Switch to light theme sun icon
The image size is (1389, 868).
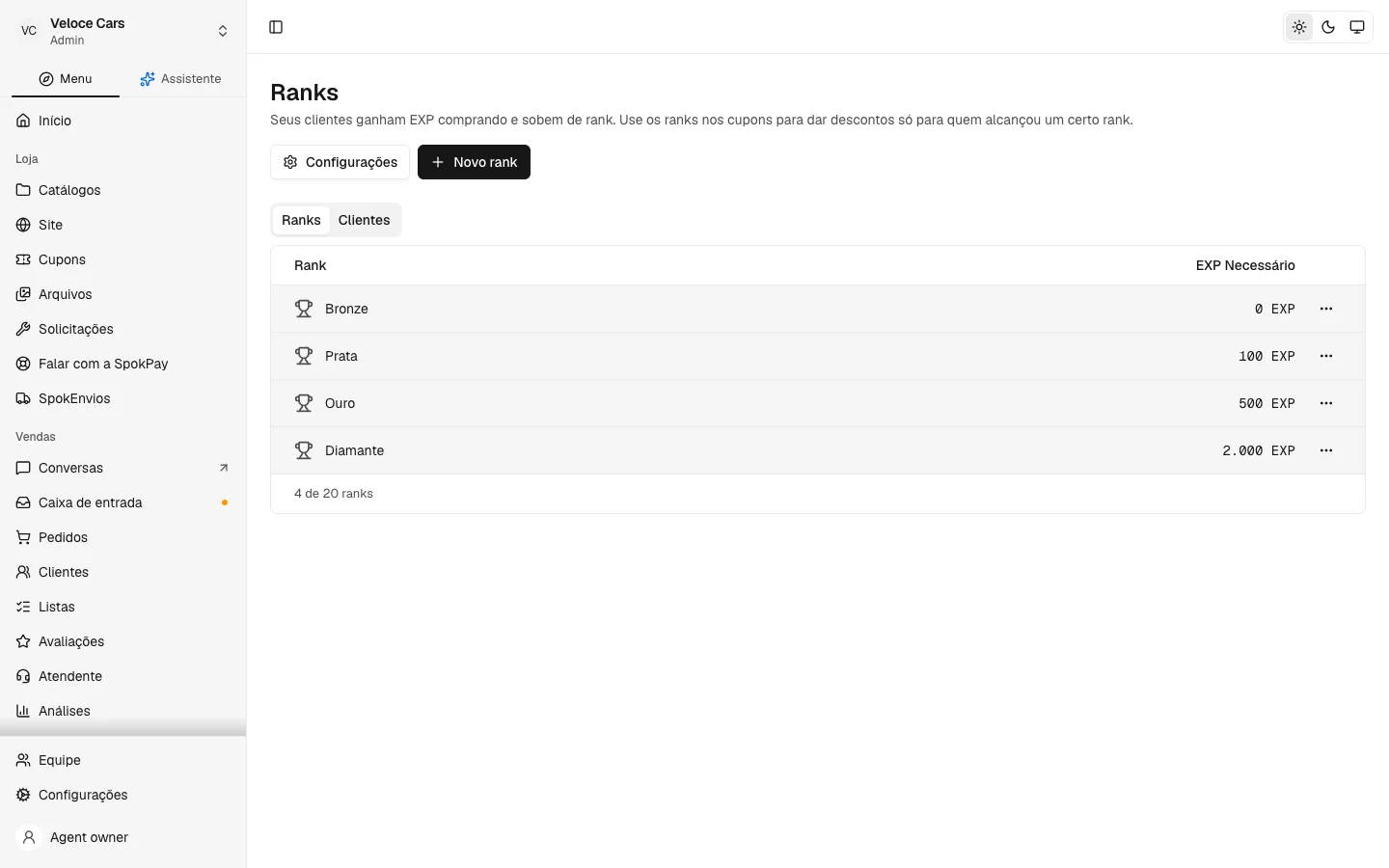[x=1299, y=27]
